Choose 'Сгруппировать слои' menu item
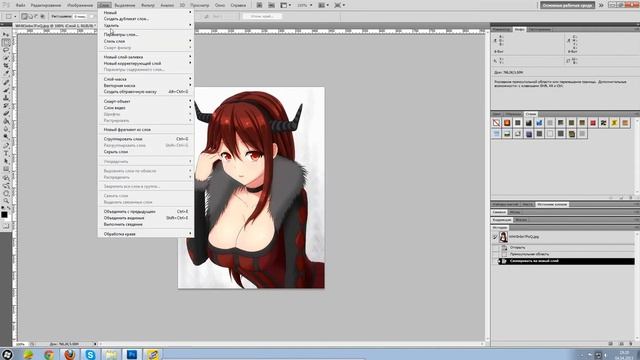Screen dimensions: 640x360 click(147, 139)
